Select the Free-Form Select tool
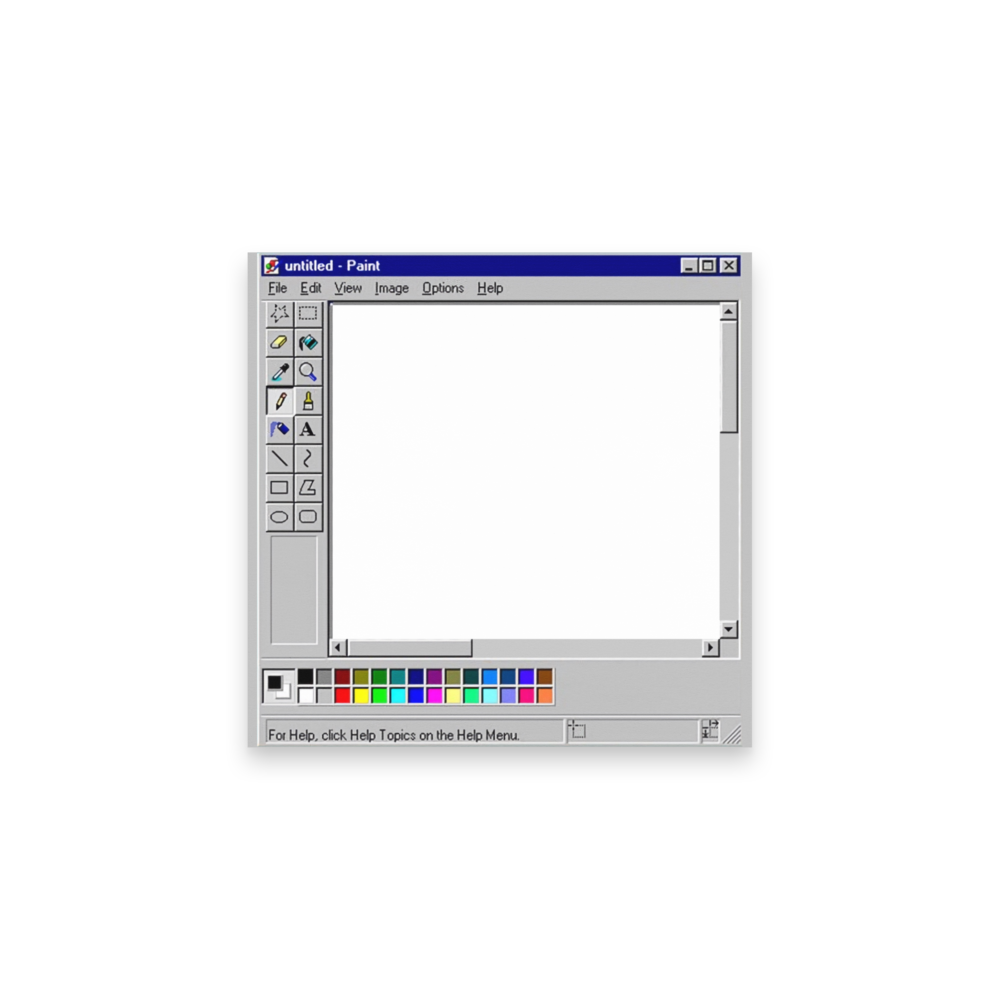The width and height of the screenshot is (1000, 1000). (279, 313)
